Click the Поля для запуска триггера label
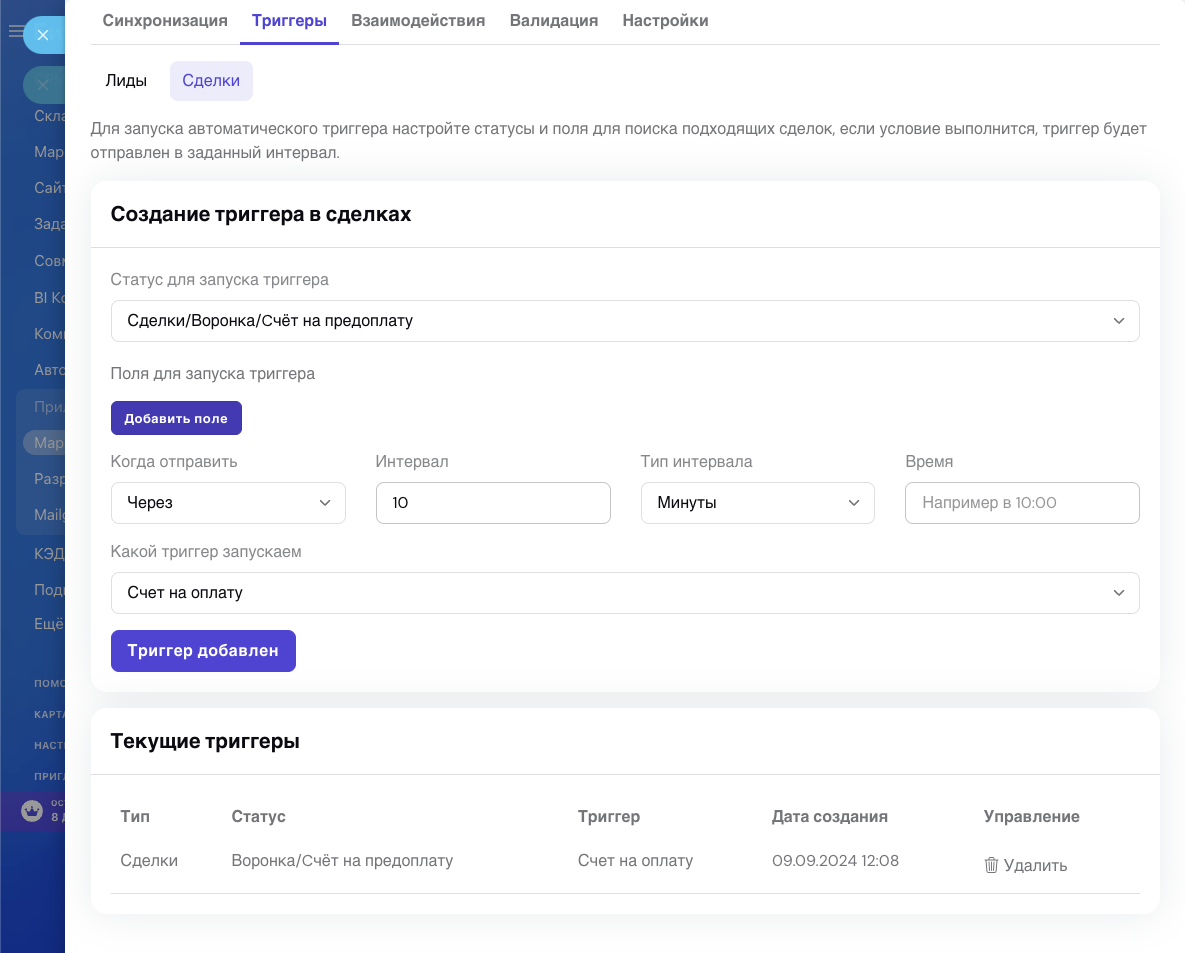The height and width of the screenshot is (953, 1185). coord(212,373)
